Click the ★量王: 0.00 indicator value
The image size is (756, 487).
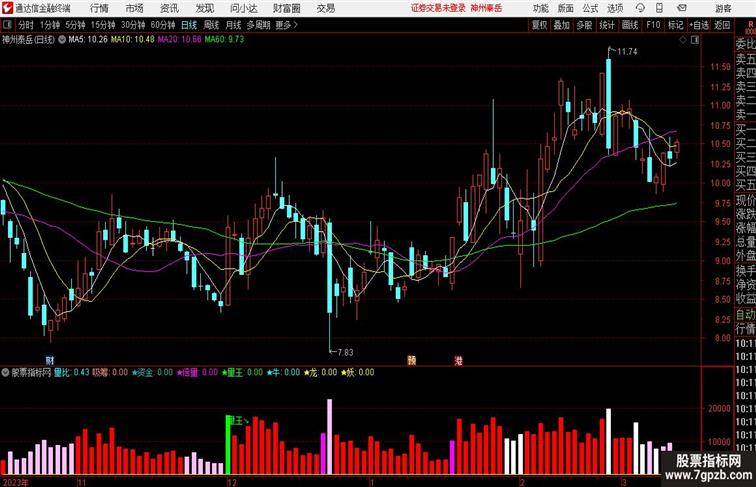242,372
